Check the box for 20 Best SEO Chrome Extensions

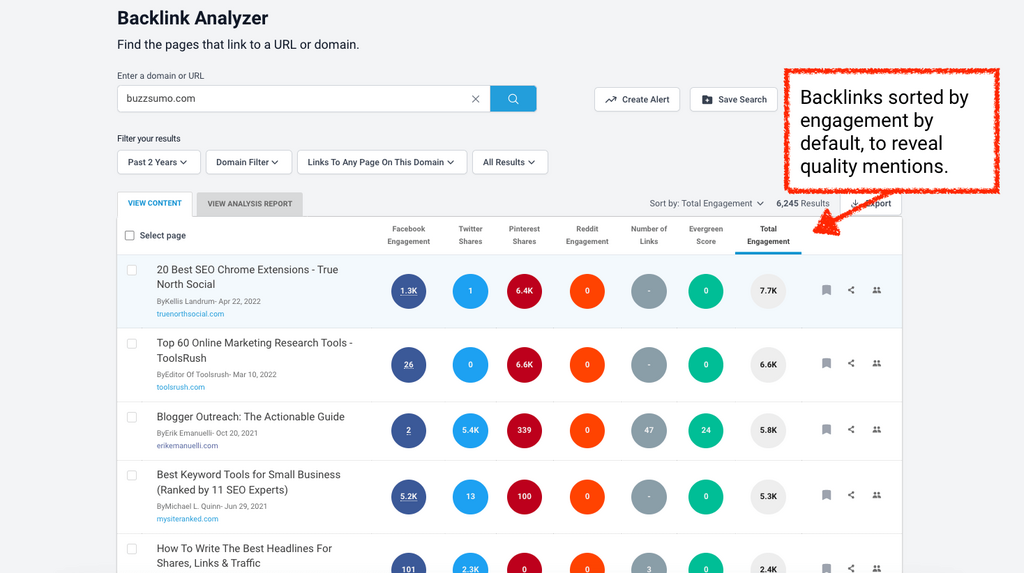point(132,270)
